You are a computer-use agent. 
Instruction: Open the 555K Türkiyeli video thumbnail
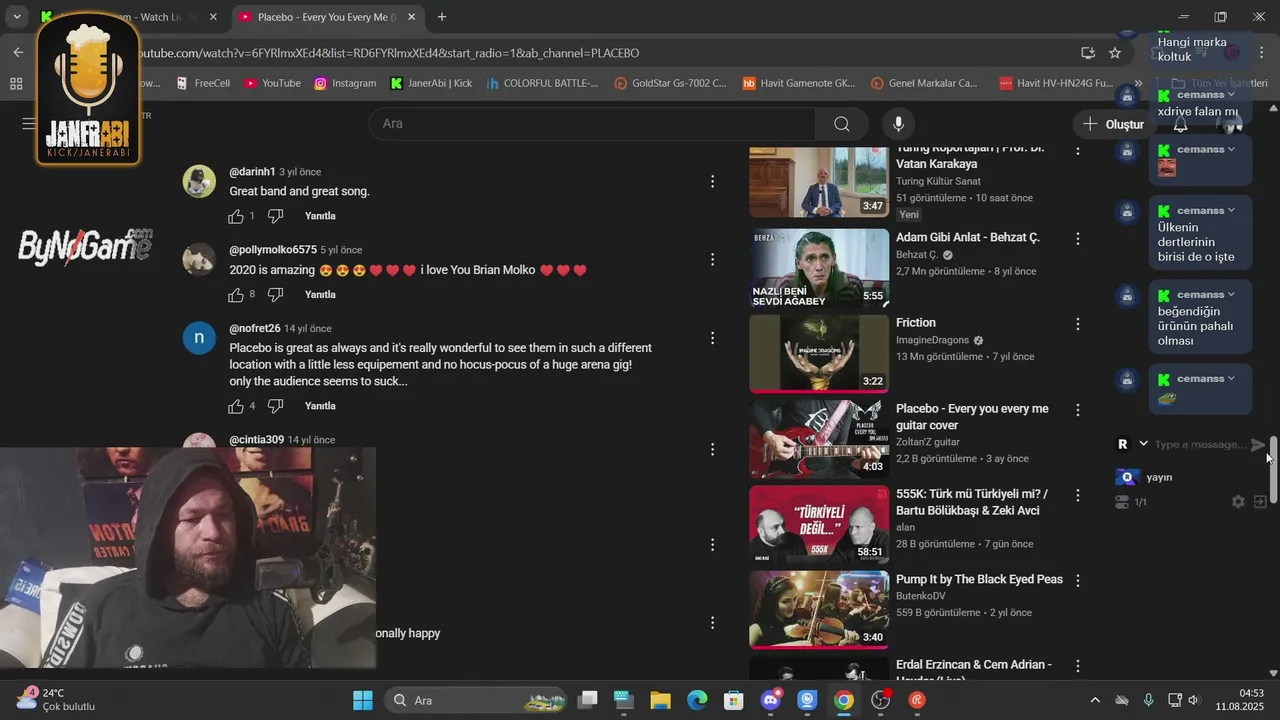coord(819,525)
